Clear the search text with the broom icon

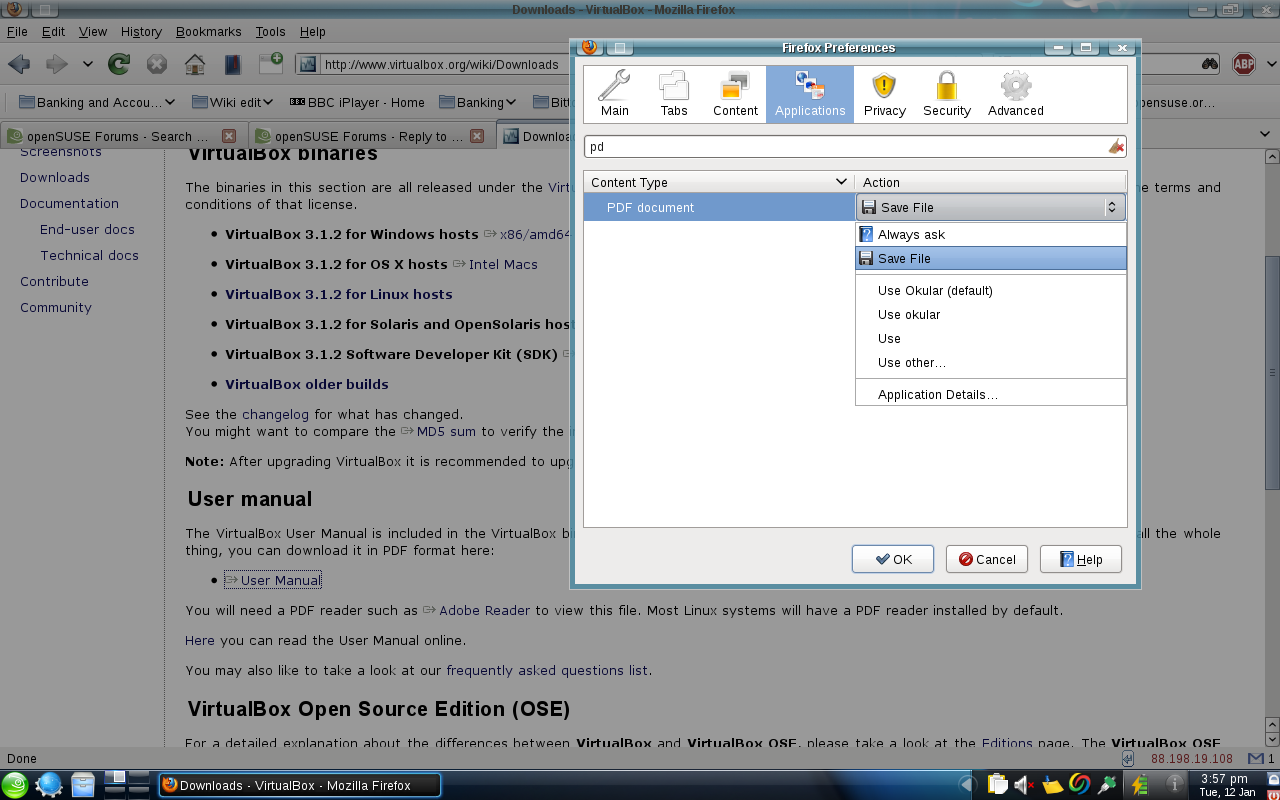coord(1116,147)
